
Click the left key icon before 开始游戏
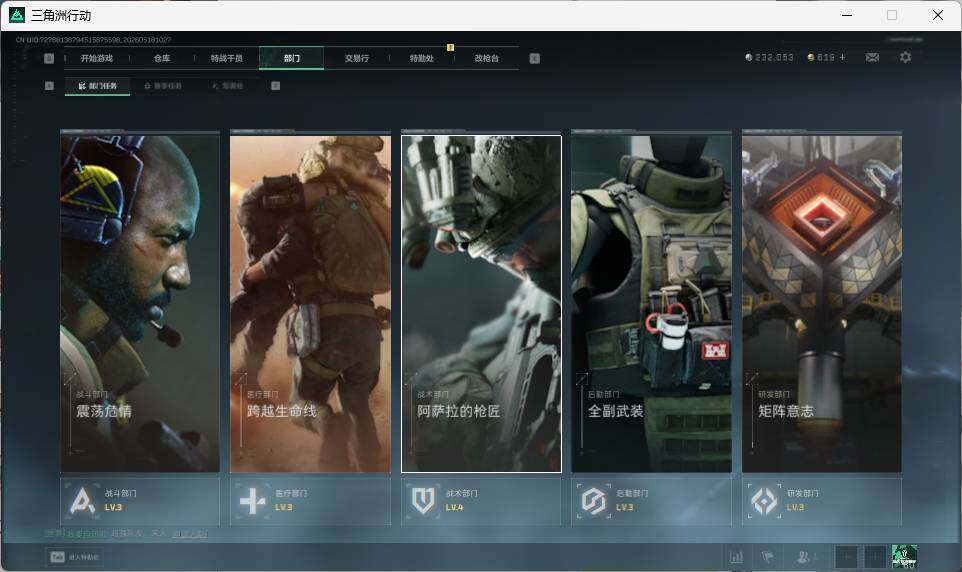pos(49,58)
